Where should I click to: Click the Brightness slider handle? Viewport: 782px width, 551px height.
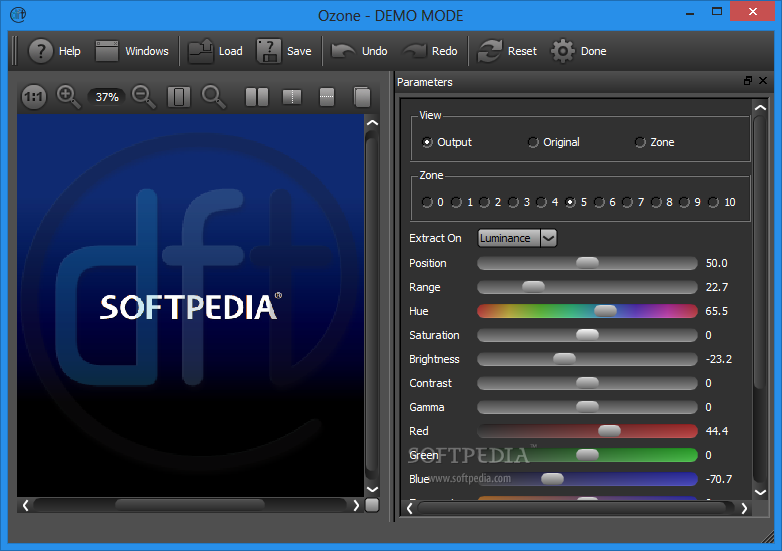[x=565, y=359]
